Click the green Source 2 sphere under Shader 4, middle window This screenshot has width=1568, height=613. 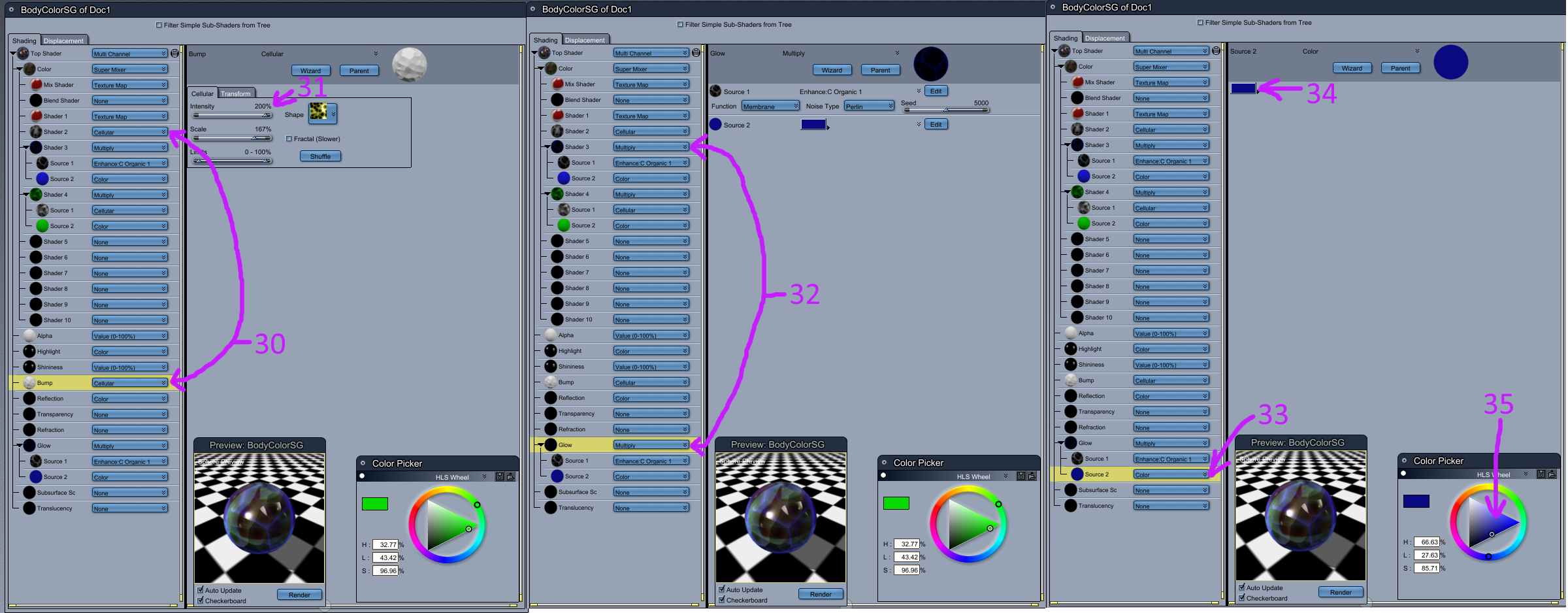pyautogui.click(x=564, y=225)
